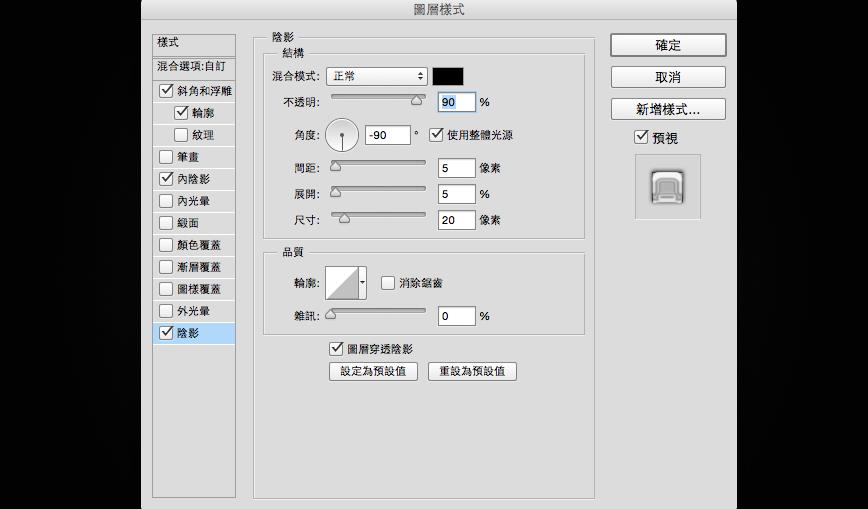Select the 樣式 list header

click(x=194, y=44)
